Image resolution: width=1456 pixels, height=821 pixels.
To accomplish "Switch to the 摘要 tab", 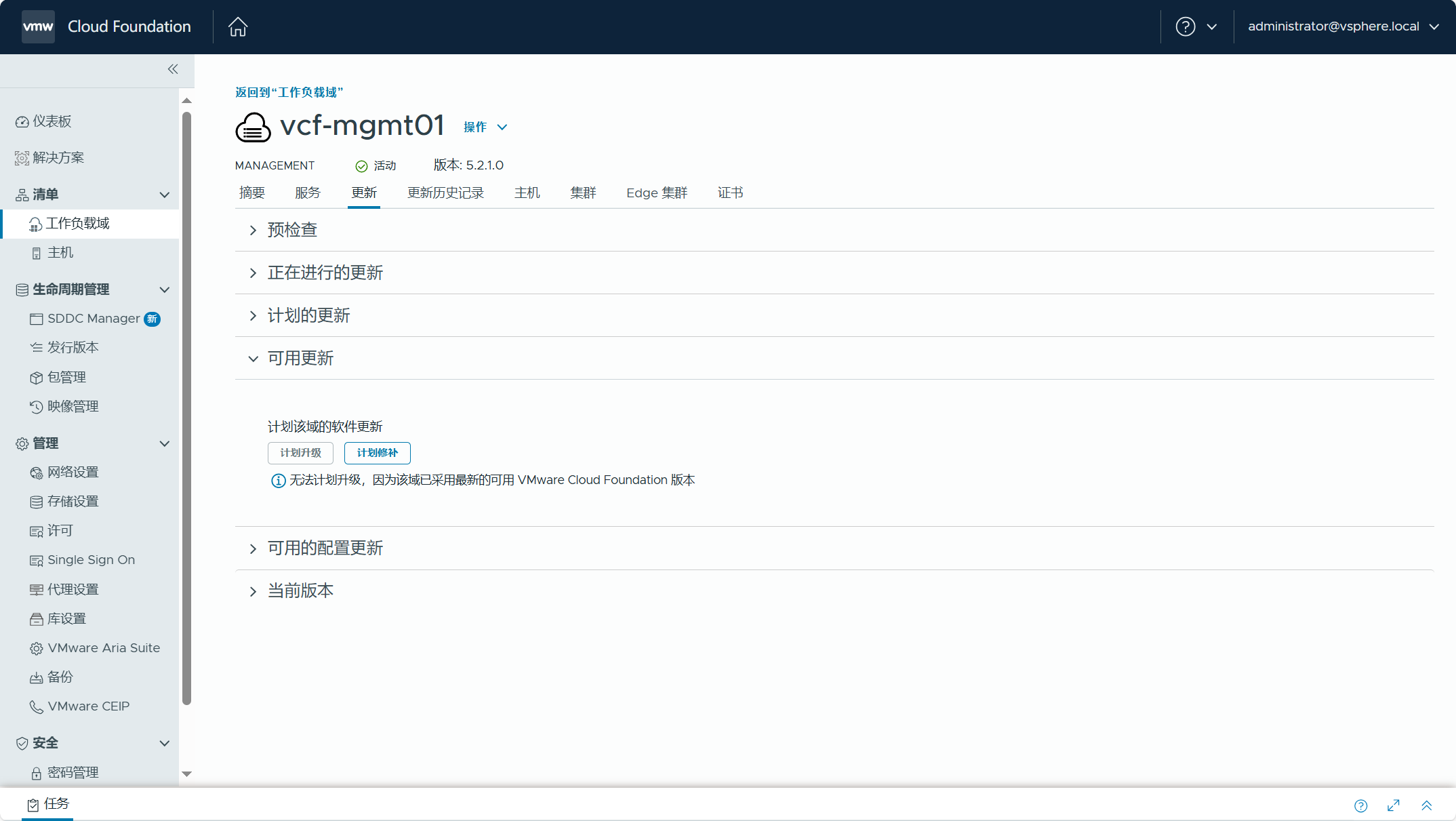I will pyautogui.click(x=252, y=193).
